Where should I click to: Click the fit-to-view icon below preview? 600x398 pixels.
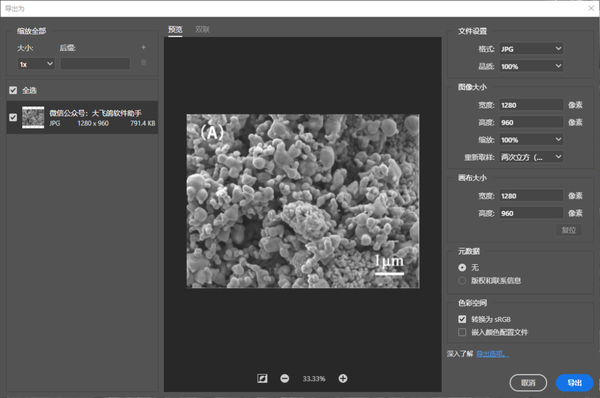click(262, 378)
